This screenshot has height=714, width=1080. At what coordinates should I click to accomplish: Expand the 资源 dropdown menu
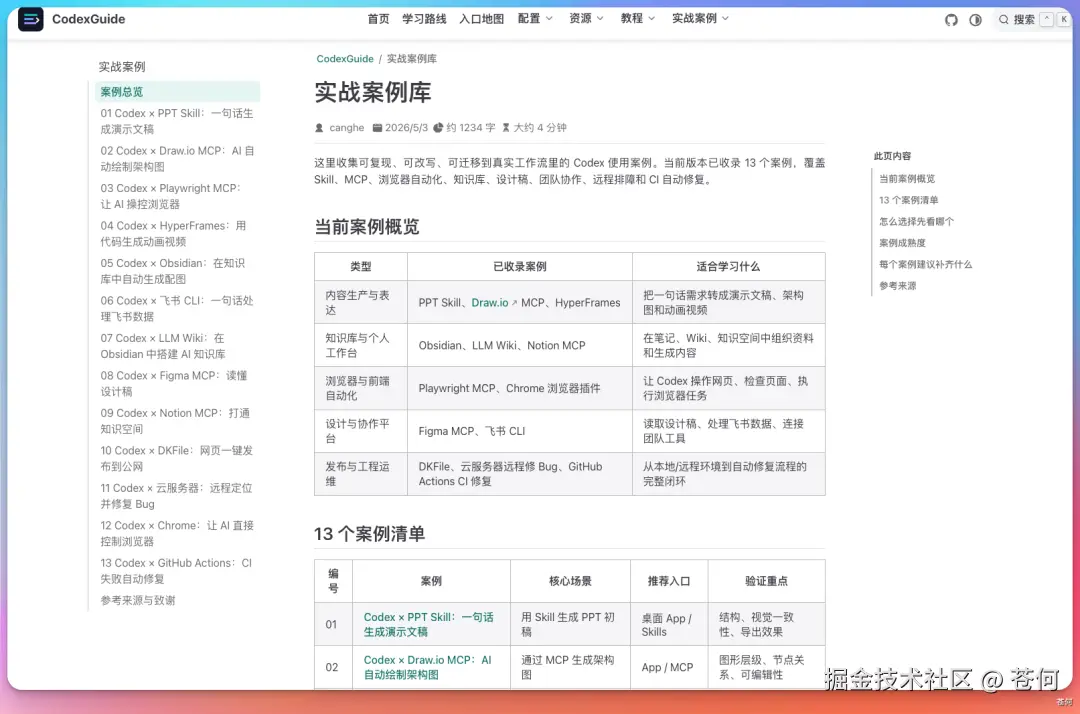[x=586, y=19]
